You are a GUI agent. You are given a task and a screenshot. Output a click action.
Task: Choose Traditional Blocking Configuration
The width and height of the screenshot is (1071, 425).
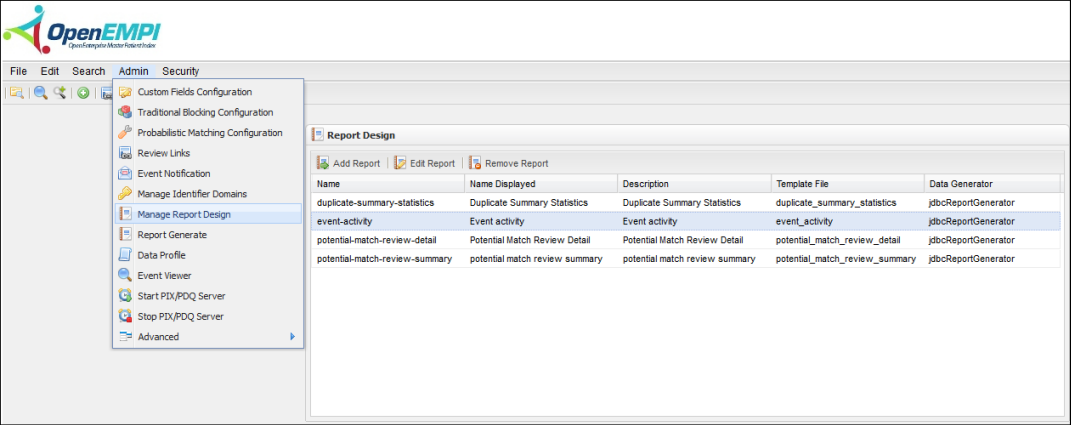click(208, 112)
